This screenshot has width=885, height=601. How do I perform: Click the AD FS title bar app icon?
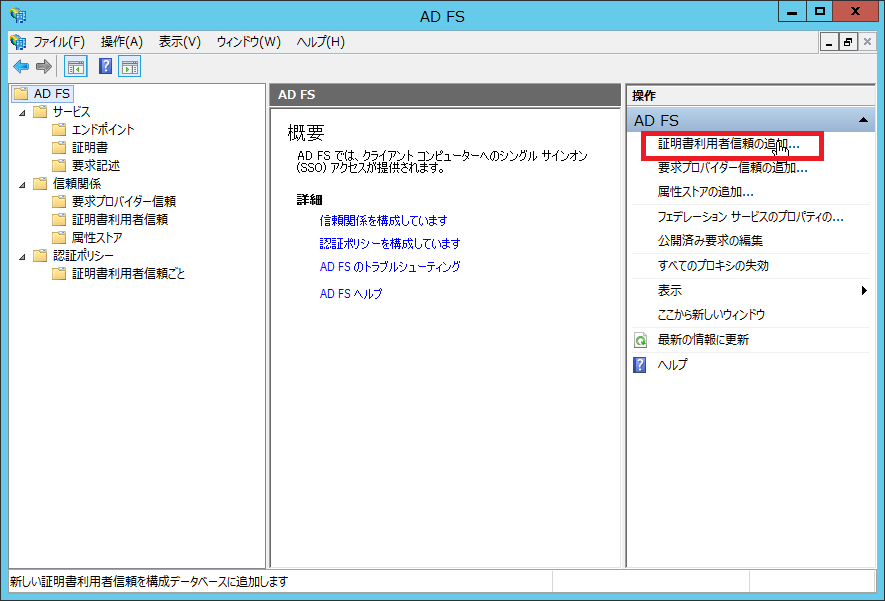(x=17, y=15)
